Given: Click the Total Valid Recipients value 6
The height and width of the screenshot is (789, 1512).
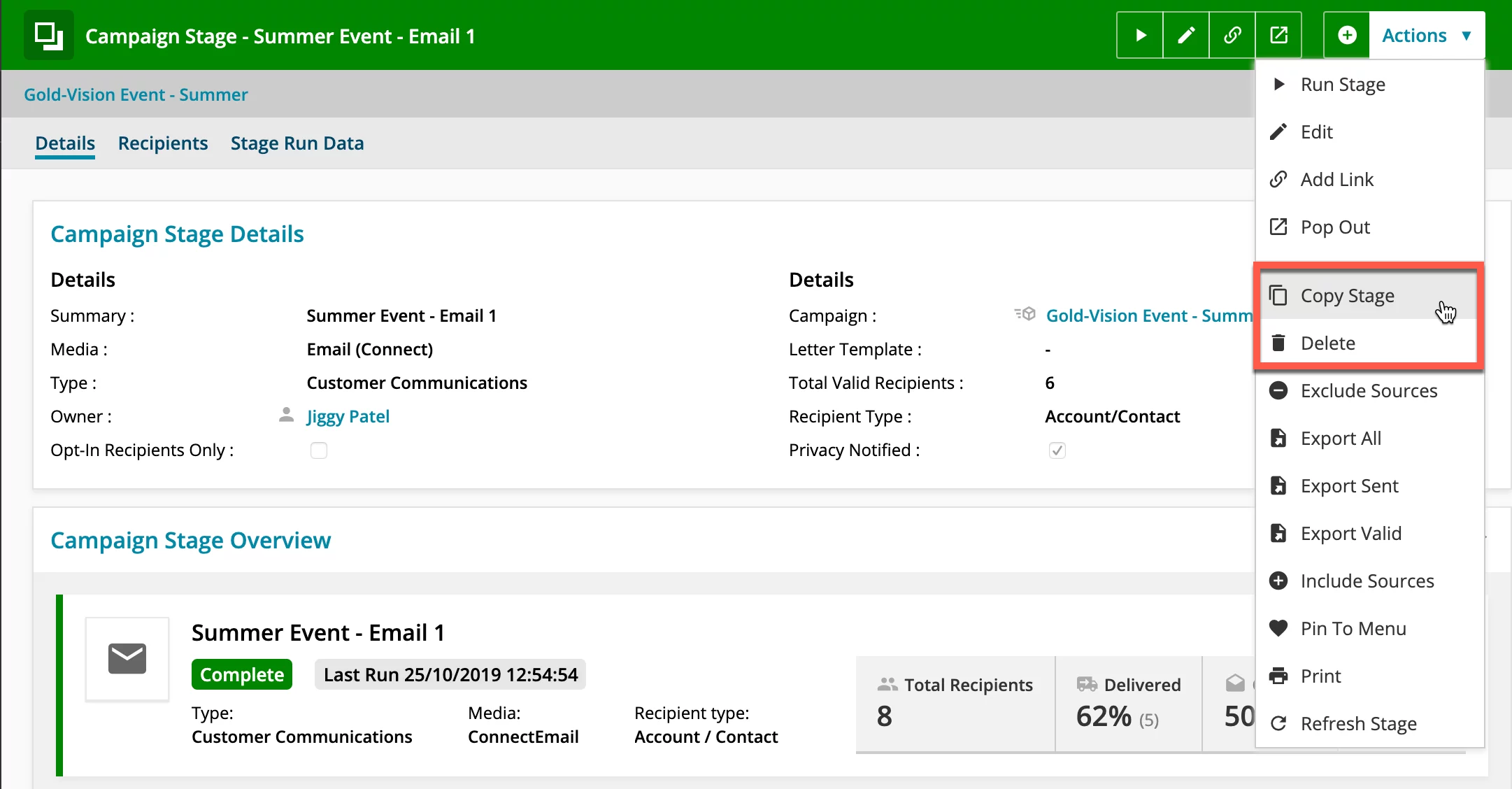Looking at the screenshot, I should 1050,383.
